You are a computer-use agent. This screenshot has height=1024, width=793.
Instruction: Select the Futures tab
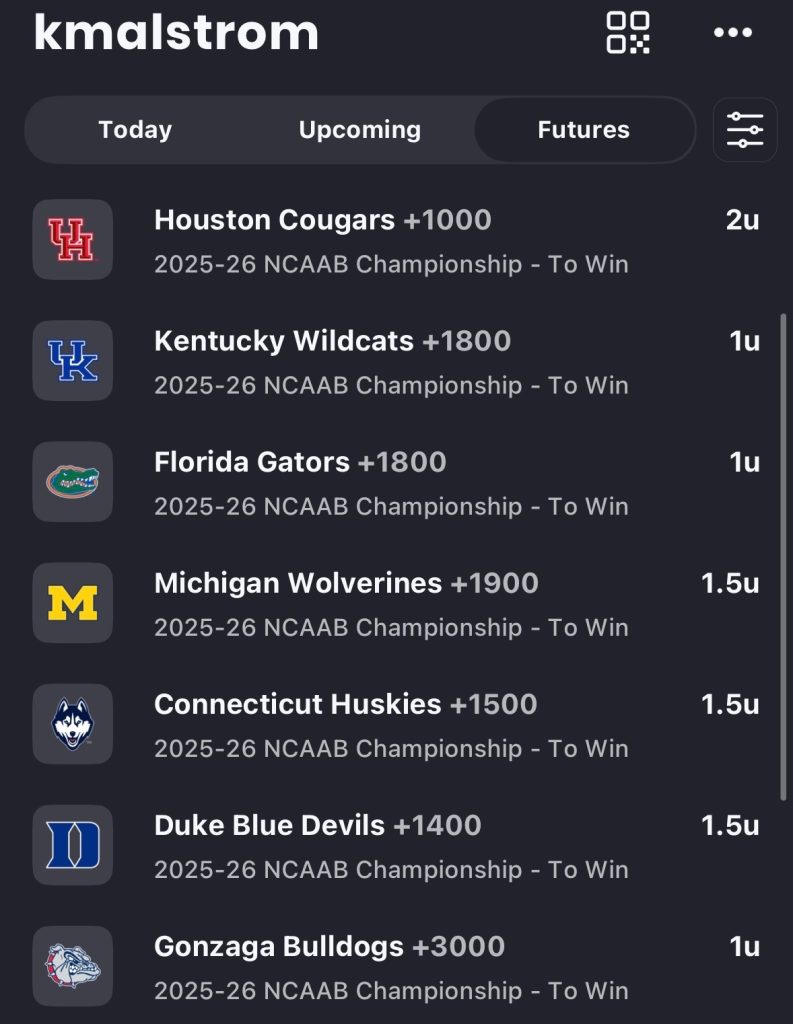(x=583, y=130)
